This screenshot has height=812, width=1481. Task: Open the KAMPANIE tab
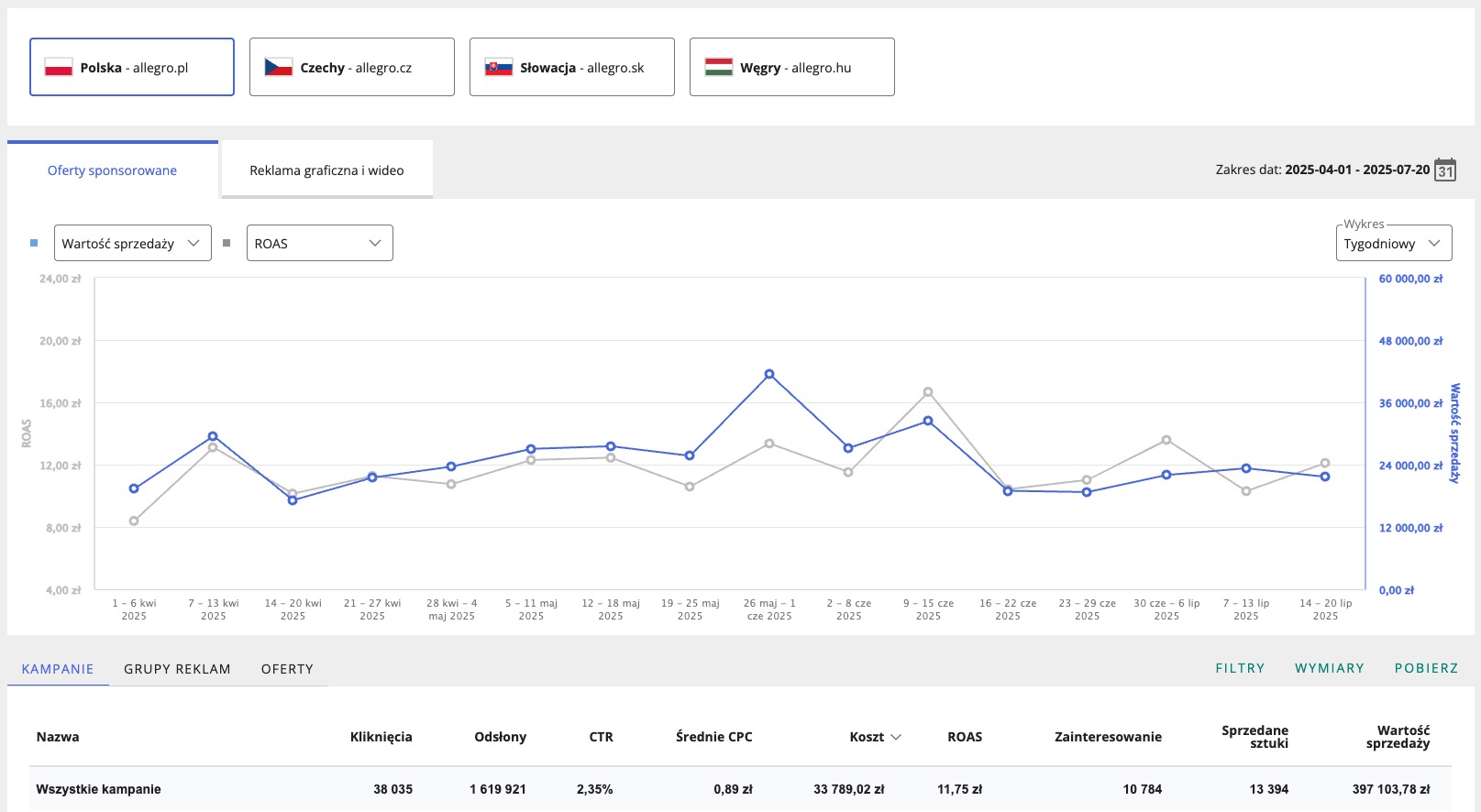tap(58, 669)
